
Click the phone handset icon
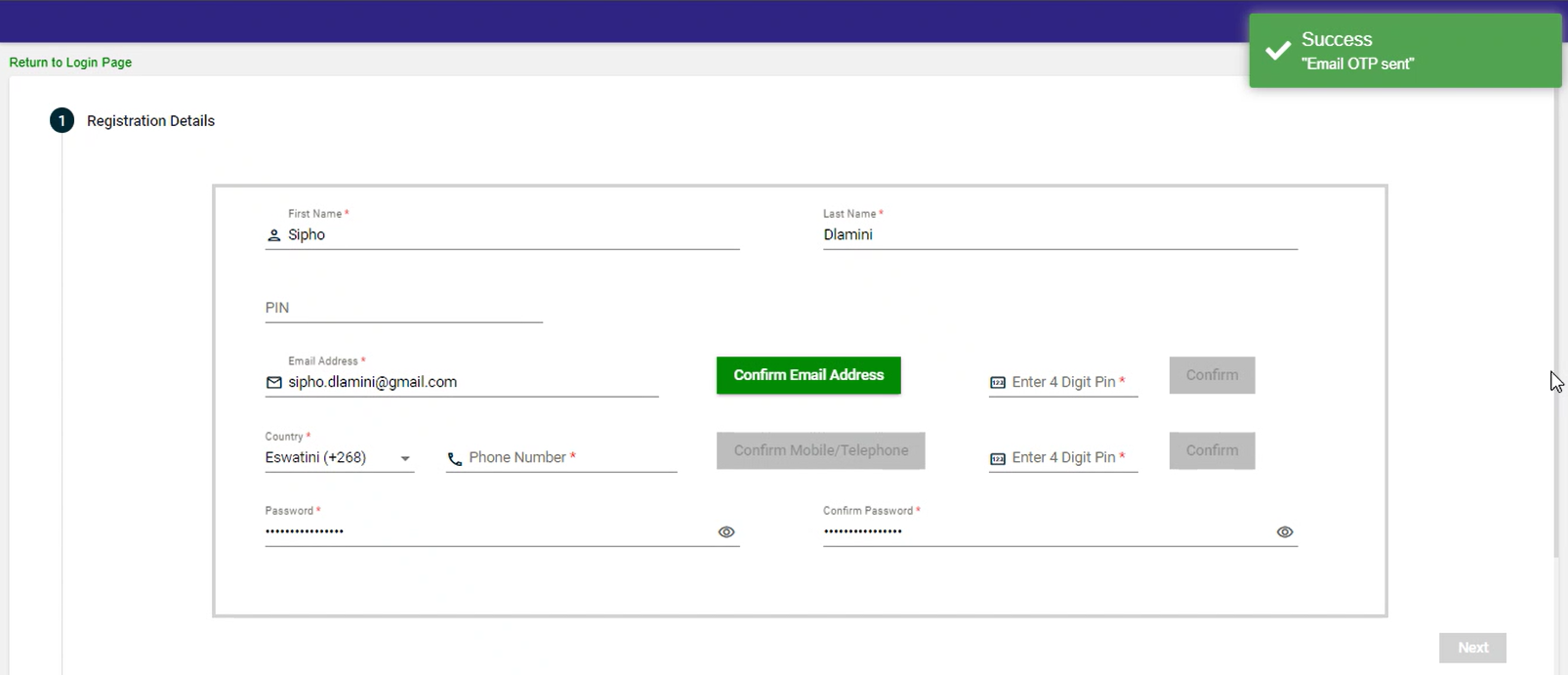454,459
